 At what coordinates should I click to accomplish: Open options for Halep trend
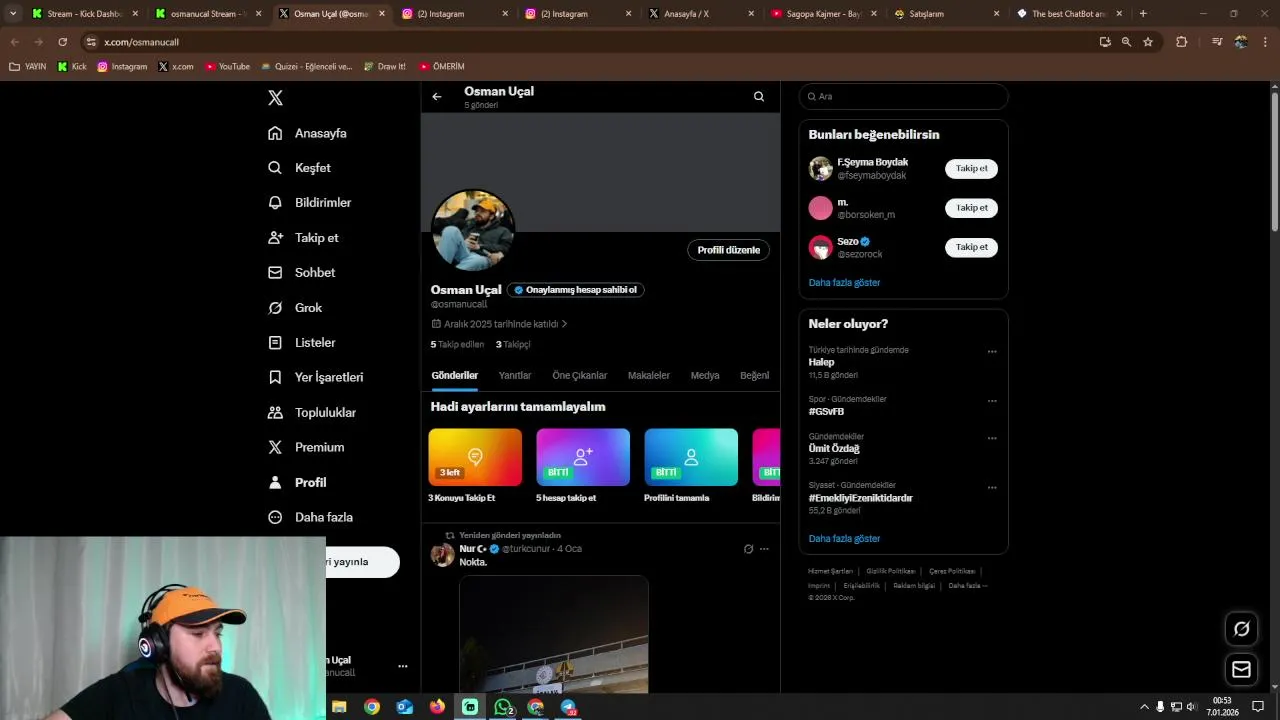[x=992, y=352]
